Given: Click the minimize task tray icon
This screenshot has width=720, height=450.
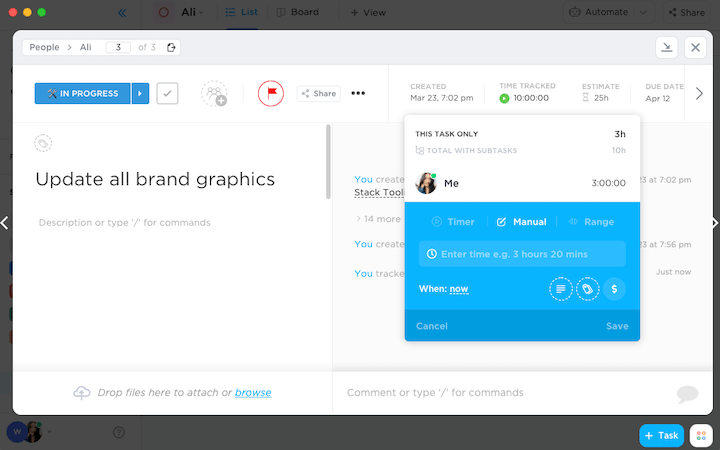Looking at the screenshot, I should click(x=667, y=47).
